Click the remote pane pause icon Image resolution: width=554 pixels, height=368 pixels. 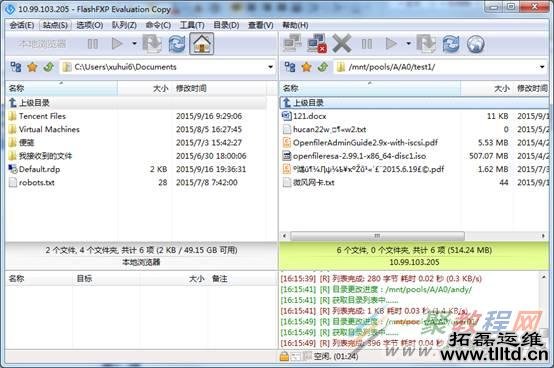(367, 44)
